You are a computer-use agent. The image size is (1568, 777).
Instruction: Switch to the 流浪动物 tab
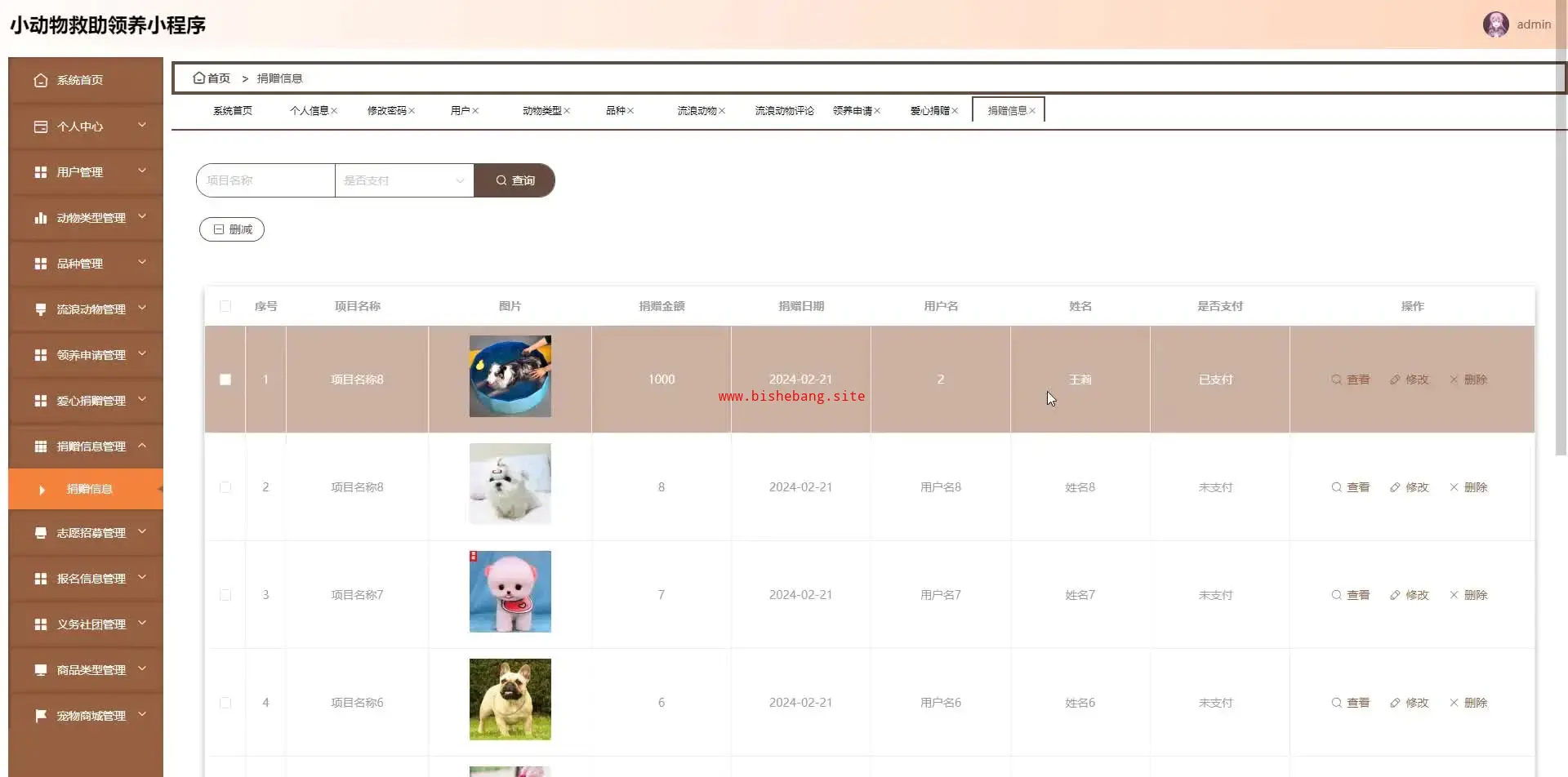coord(697,111)
